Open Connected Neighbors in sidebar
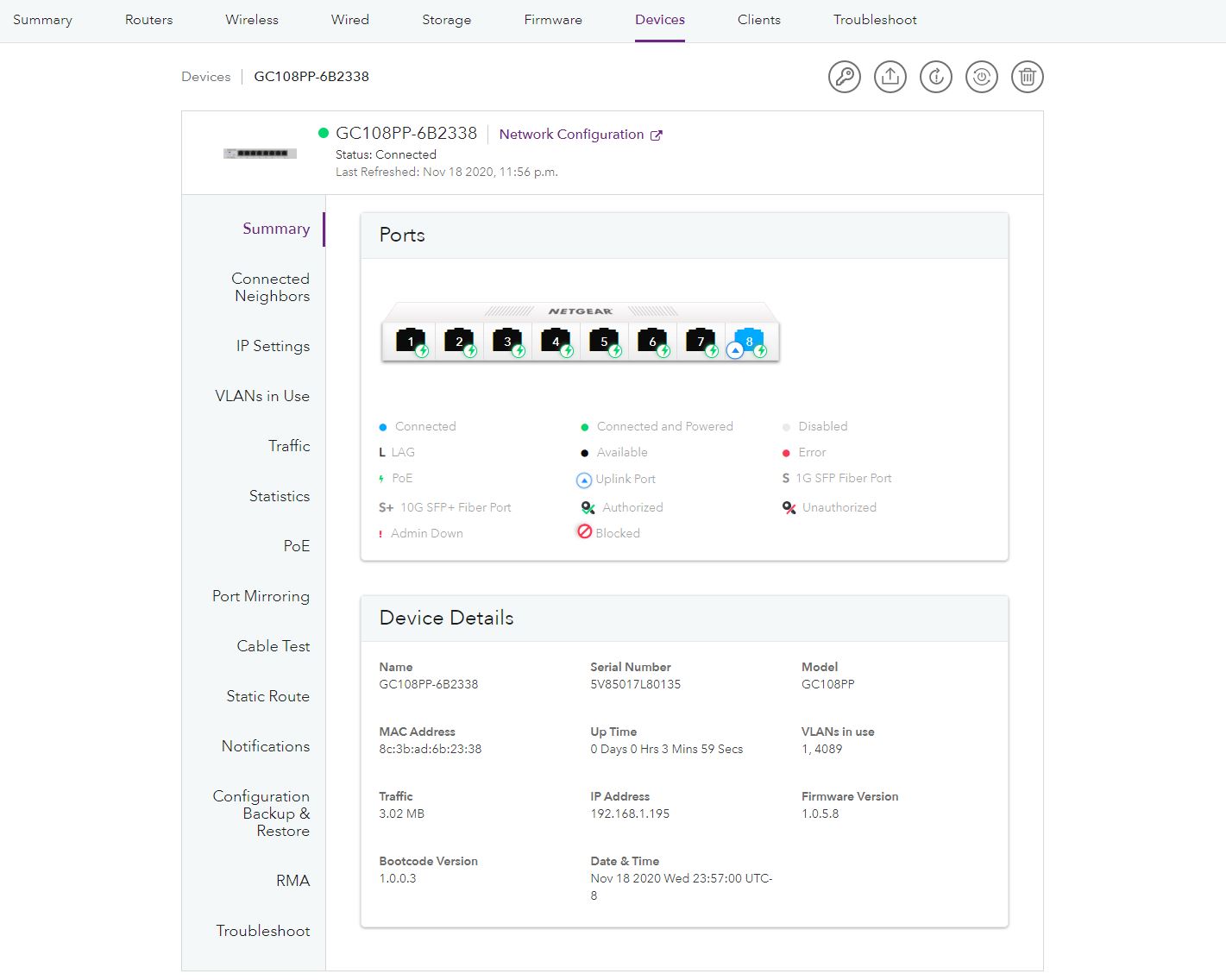The width and height of the screenshot is (1226, 980). point(271,287)
